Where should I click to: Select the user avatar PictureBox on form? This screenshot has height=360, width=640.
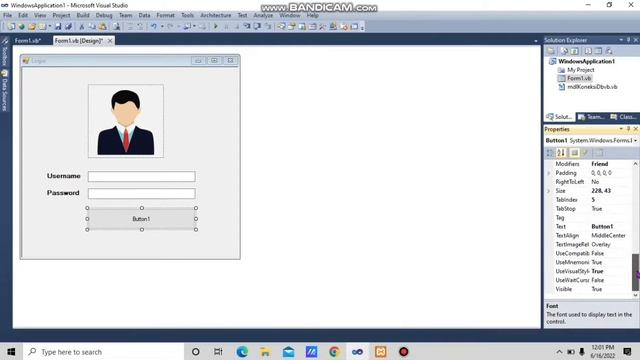tap(126, 121)
